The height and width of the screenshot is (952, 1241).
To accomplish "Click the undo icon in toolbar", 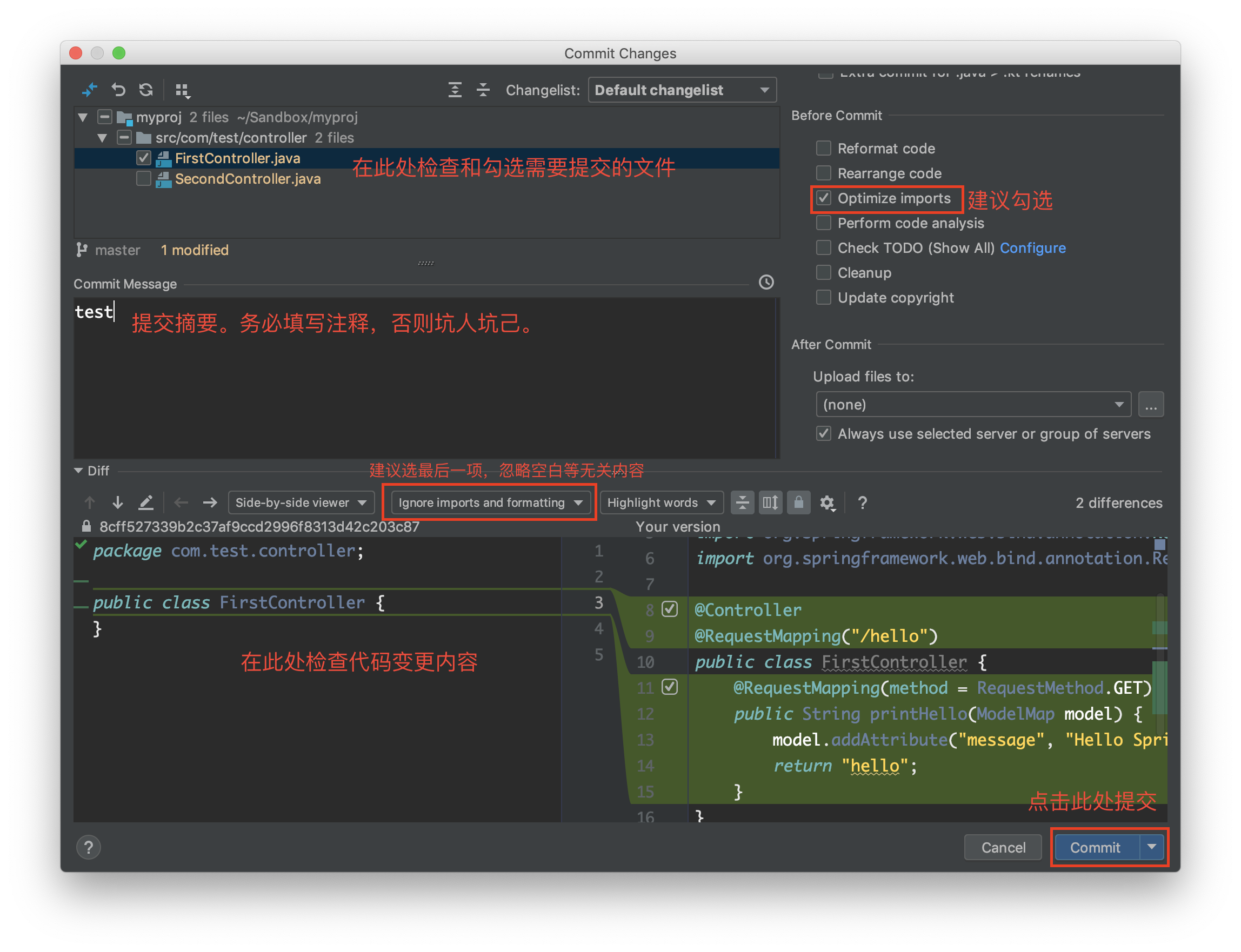I will [116, 92].
